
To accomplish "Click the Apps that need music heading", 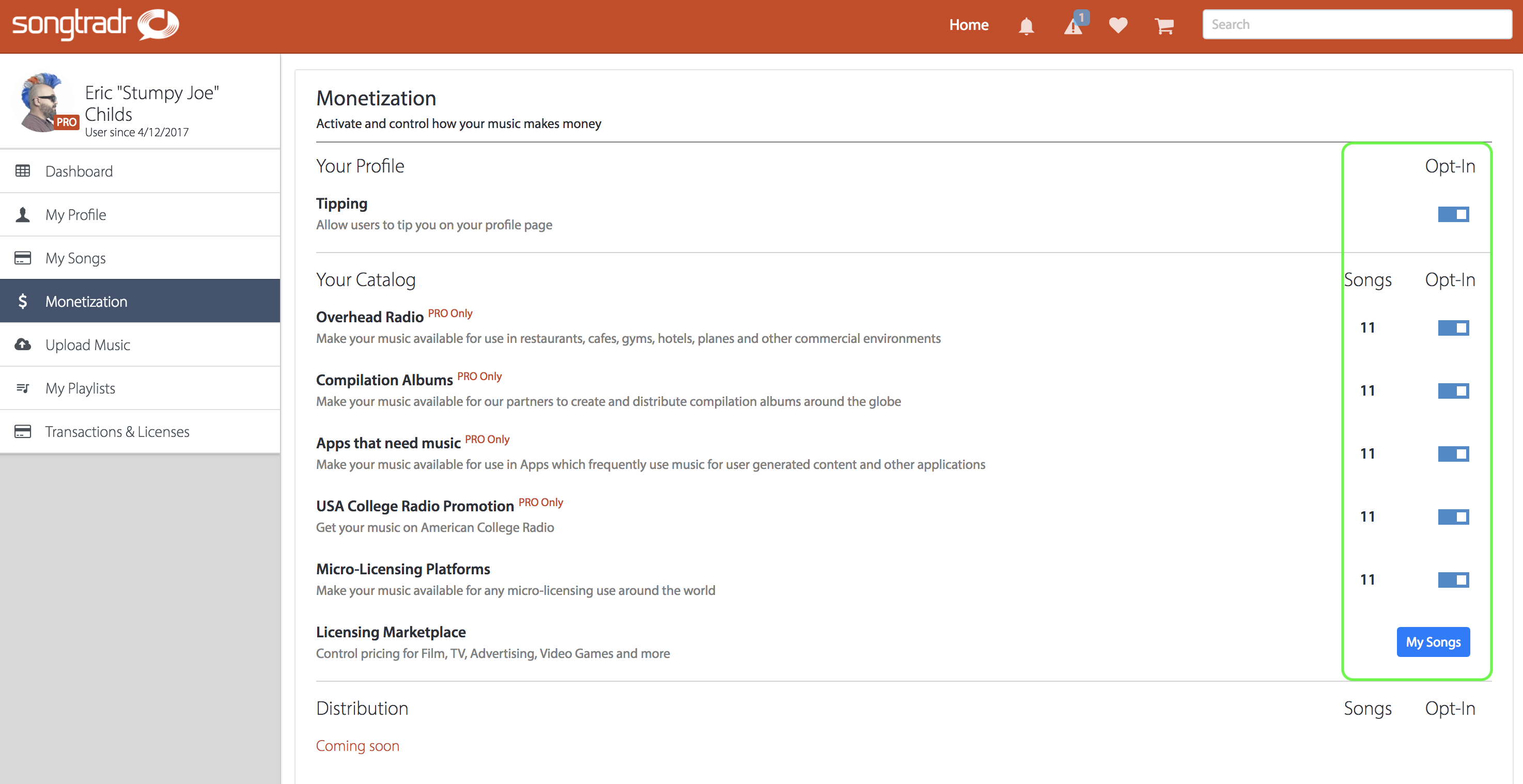I will (388, 443).
